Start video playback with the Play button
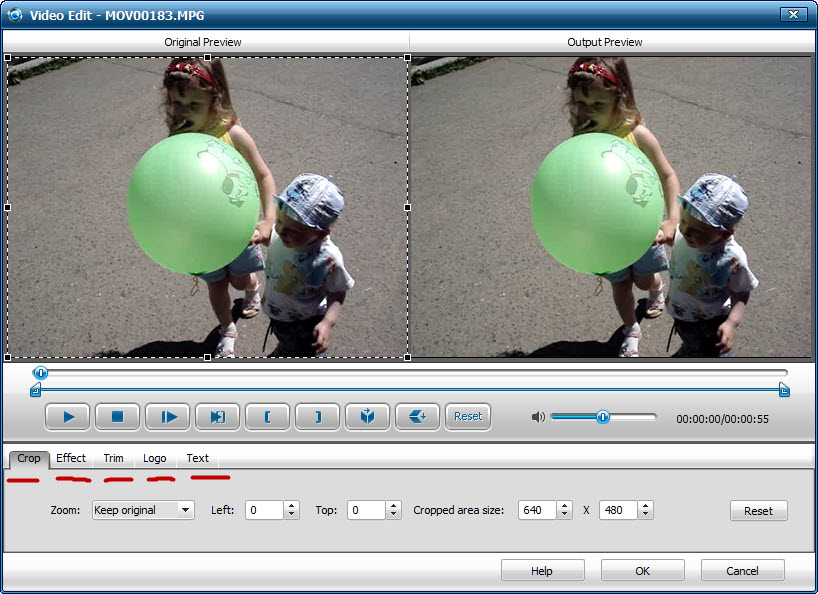This screenshot has height=594, width=818. coord(68,417)
